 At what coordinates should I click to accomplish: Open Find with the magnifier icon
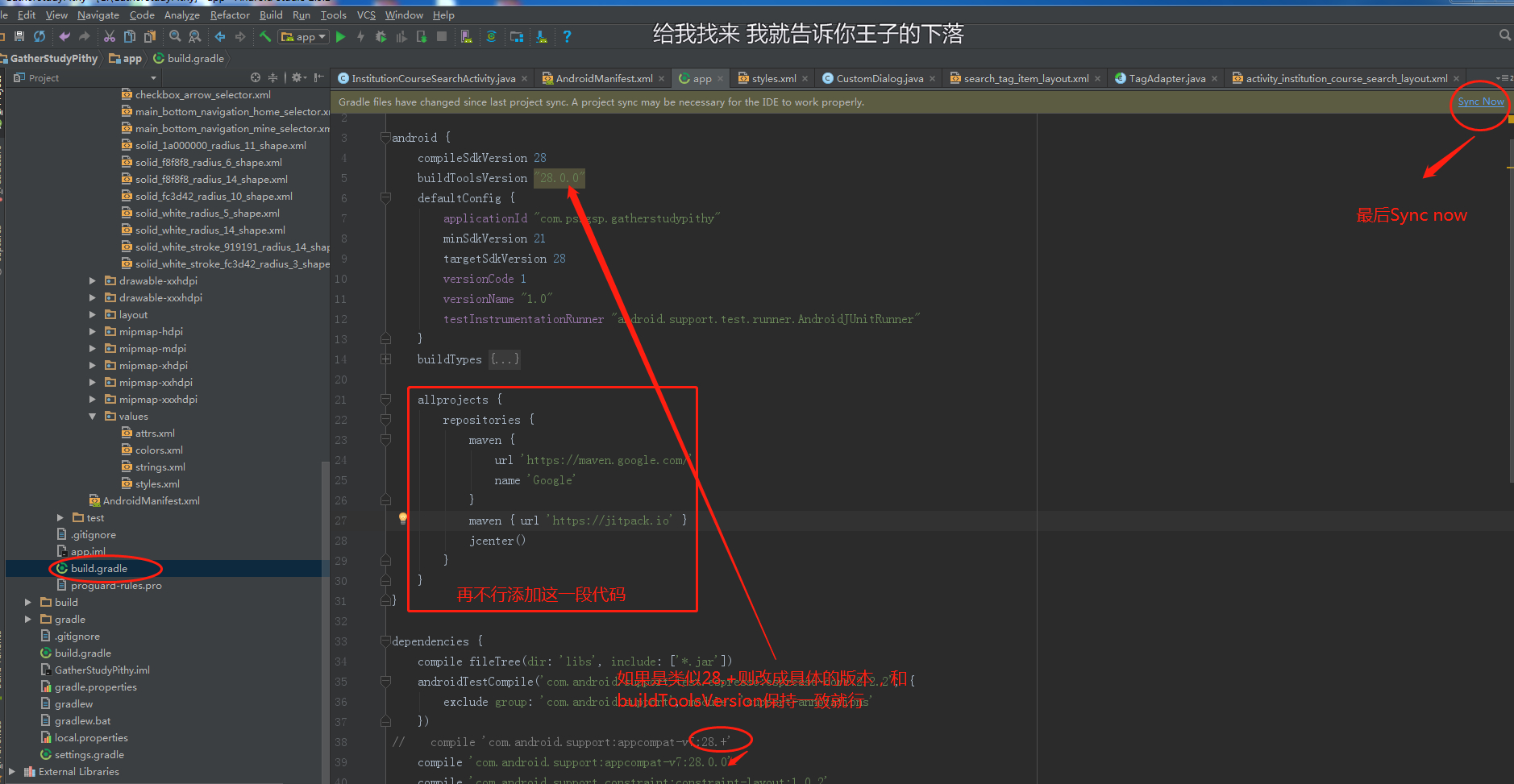[175, 36]
